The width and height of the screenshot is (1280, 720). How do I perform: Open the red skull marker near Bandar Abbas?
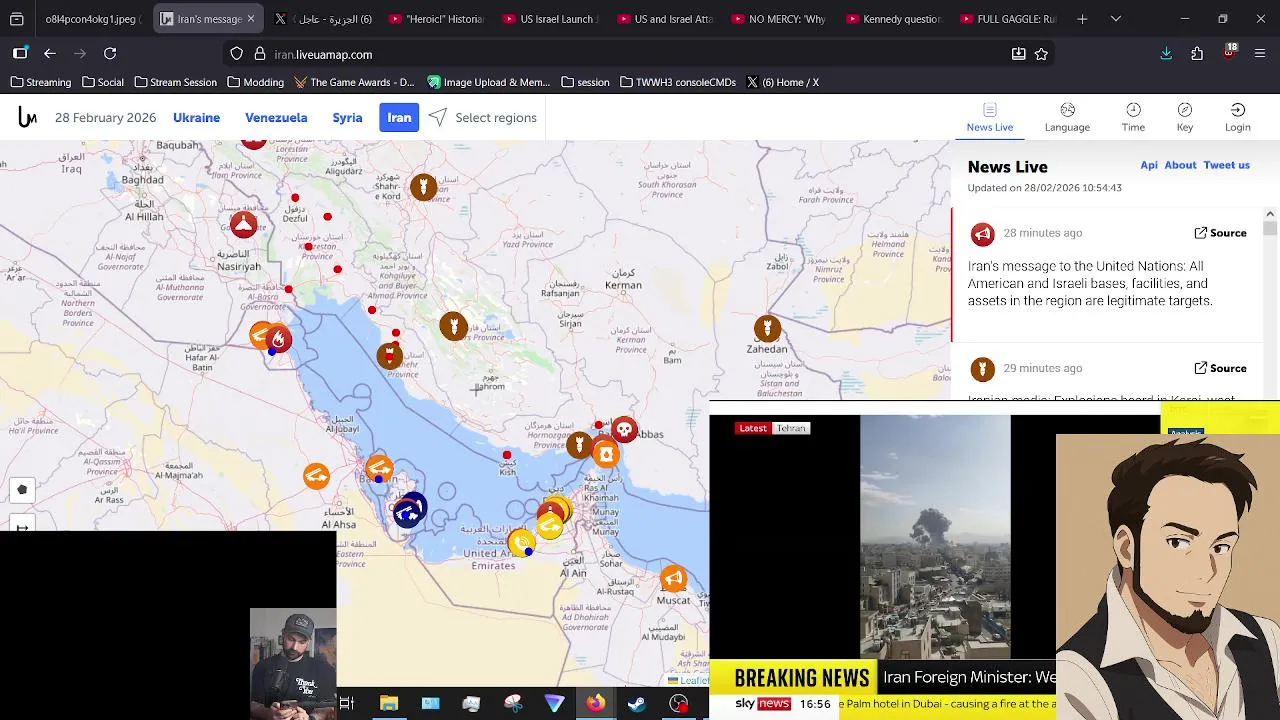tap(624, 430)
